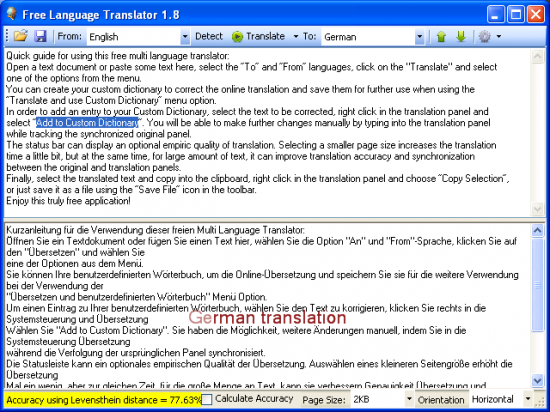Open the settings gear dropdown arrow
The width and height of the screenshot is (550, 412).
tap(498, 36)
